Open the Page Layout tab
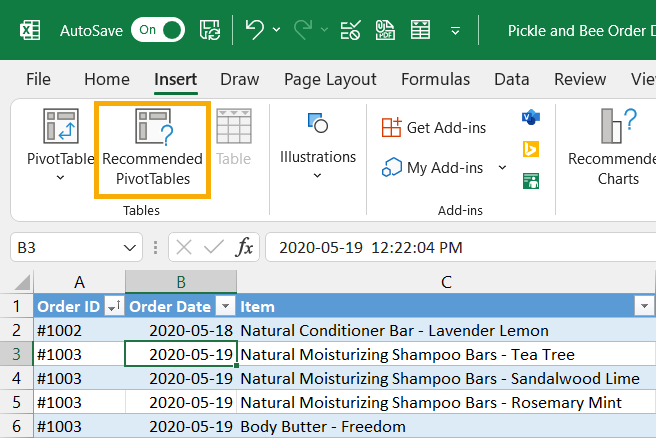This screenshot has width=656, height=438. [x=330, y=79]
